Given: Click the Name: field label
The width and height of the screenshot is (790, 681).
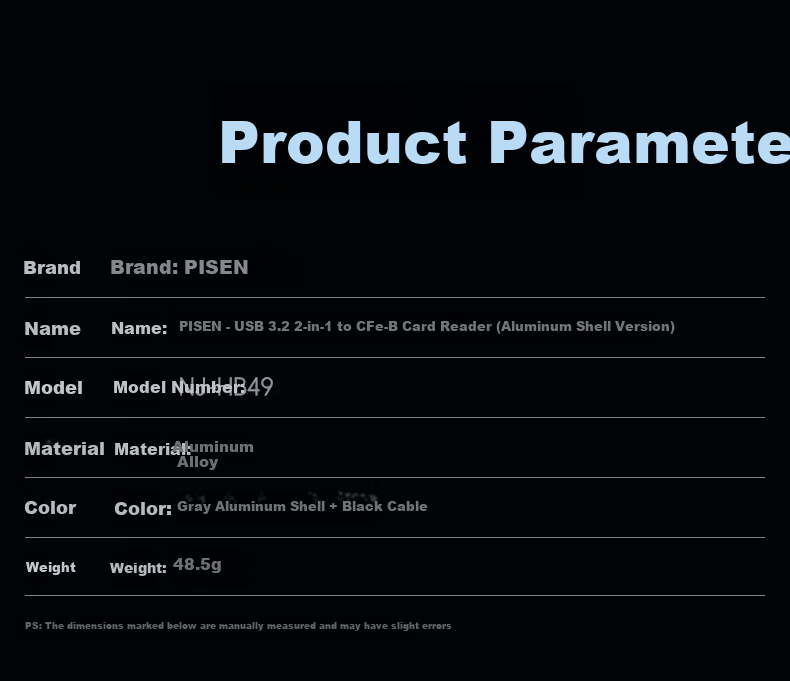Looking at the screenshot, I should [x=139, y=328].
